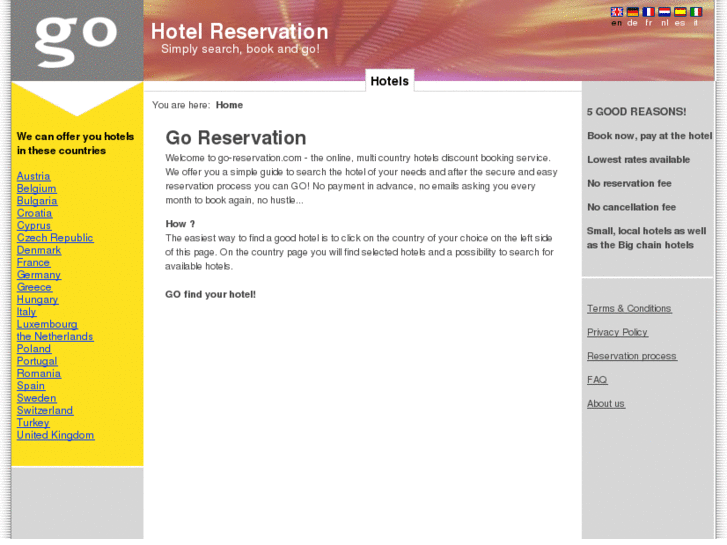Open Czech Republic hotels
The height and width of the screenshot is (545, 727).
[x=55, y=238]
